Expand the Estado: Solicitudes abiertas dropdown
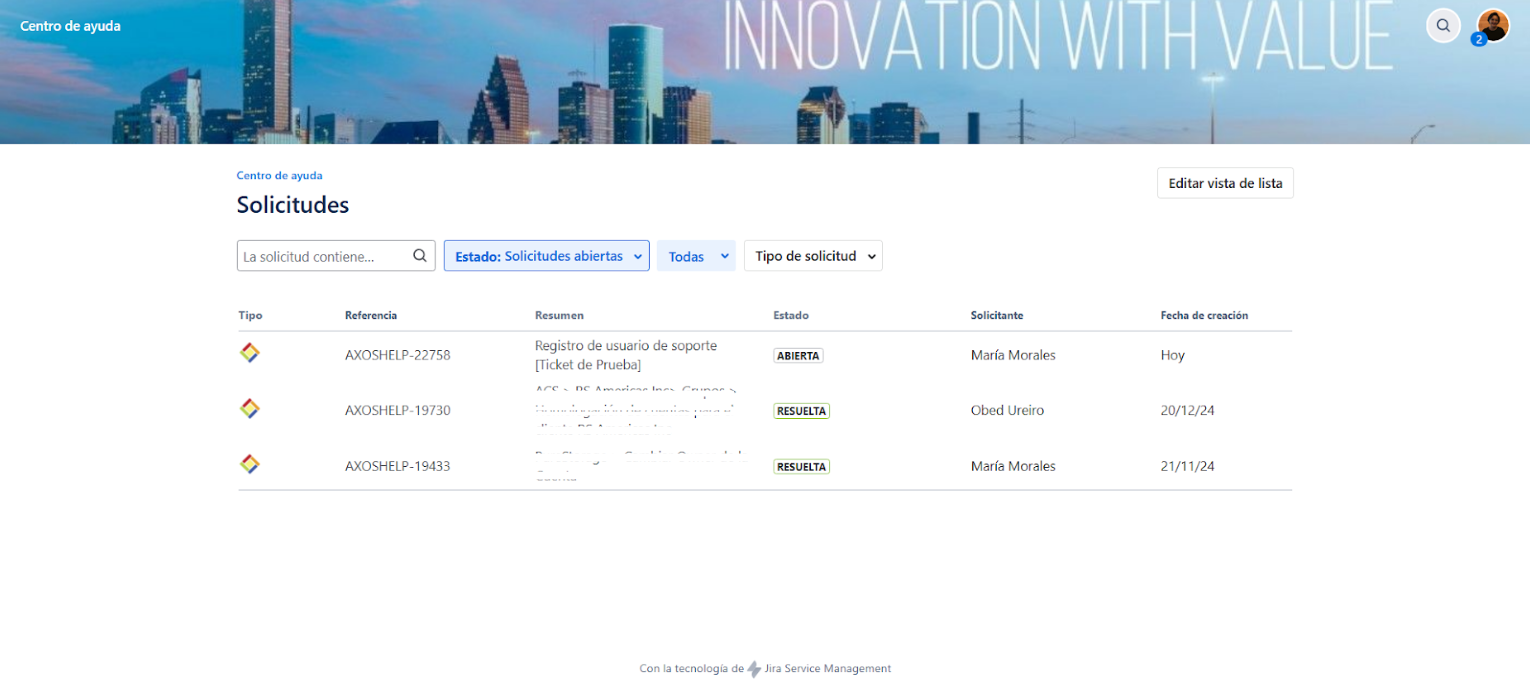Viewport: 1530px width, 696px height. 546,256
